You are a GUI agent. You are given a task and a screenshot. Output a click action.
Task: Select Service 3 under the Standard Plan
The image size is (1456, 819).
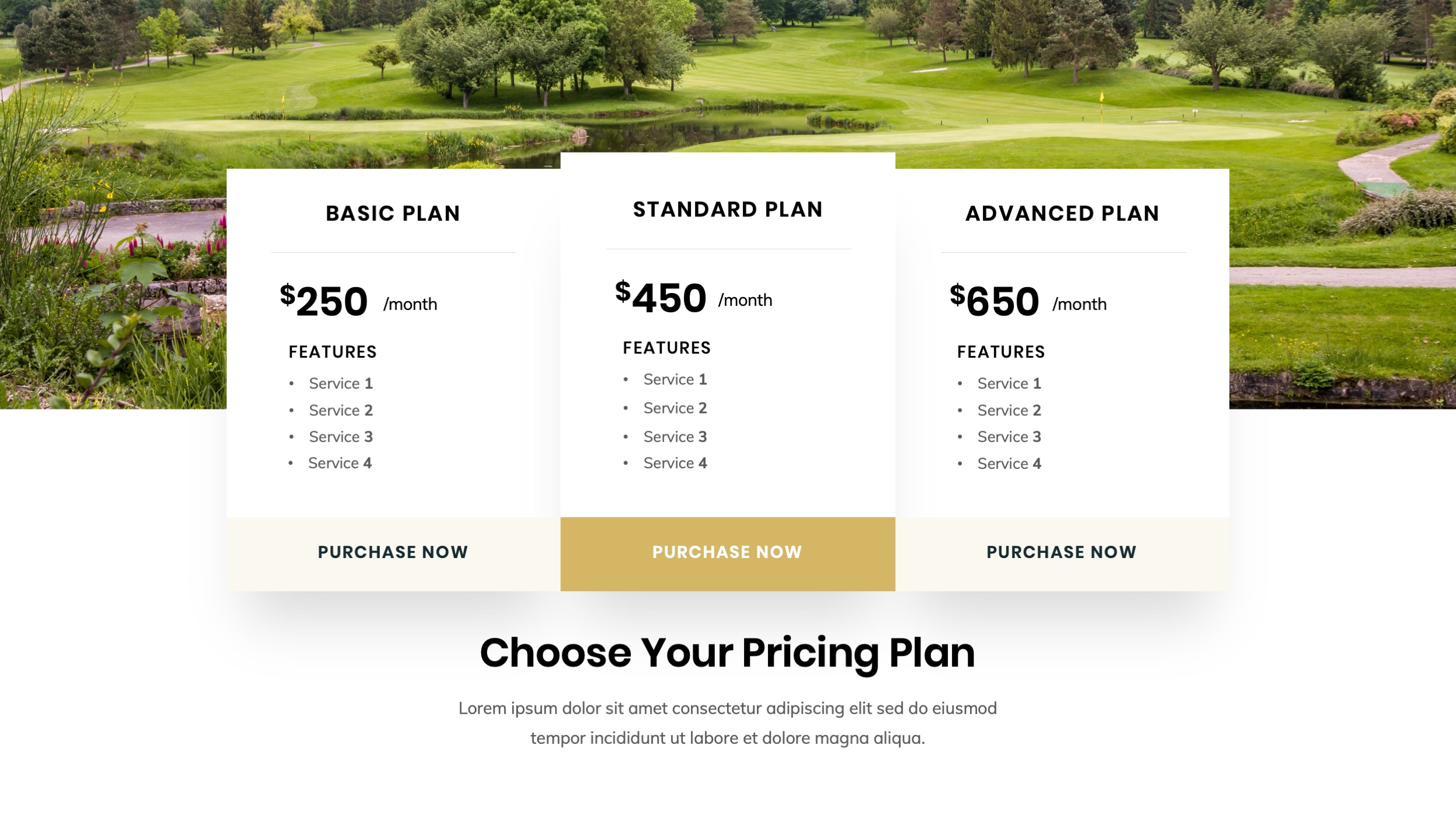click(675, 436)
